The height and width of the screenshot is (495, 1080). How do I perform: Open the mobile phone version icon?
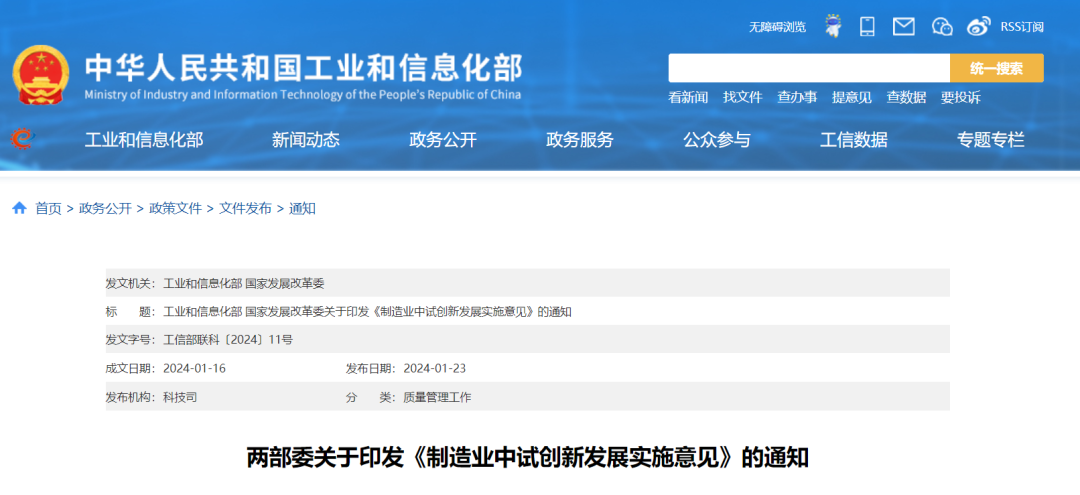[867, 26]
